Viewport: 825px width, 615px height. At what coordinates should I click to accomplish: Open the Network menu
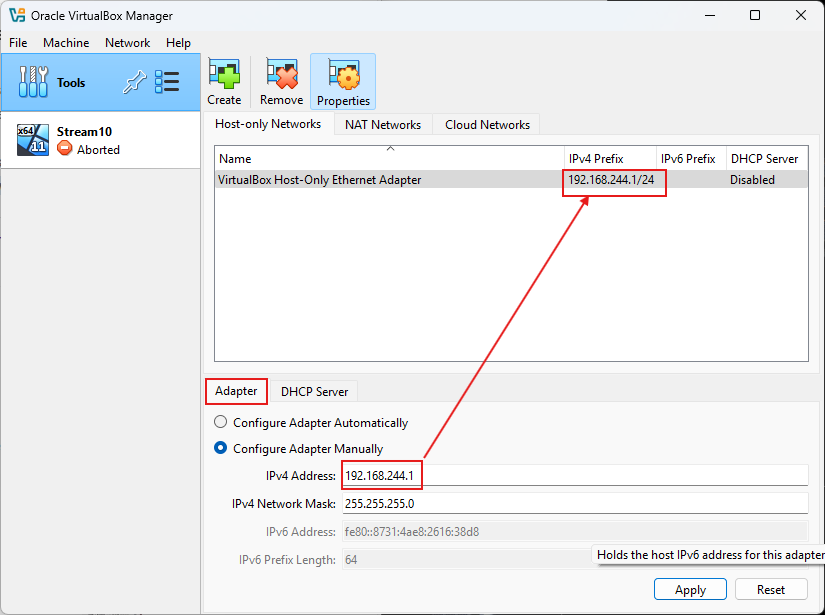tap(127, 43)
